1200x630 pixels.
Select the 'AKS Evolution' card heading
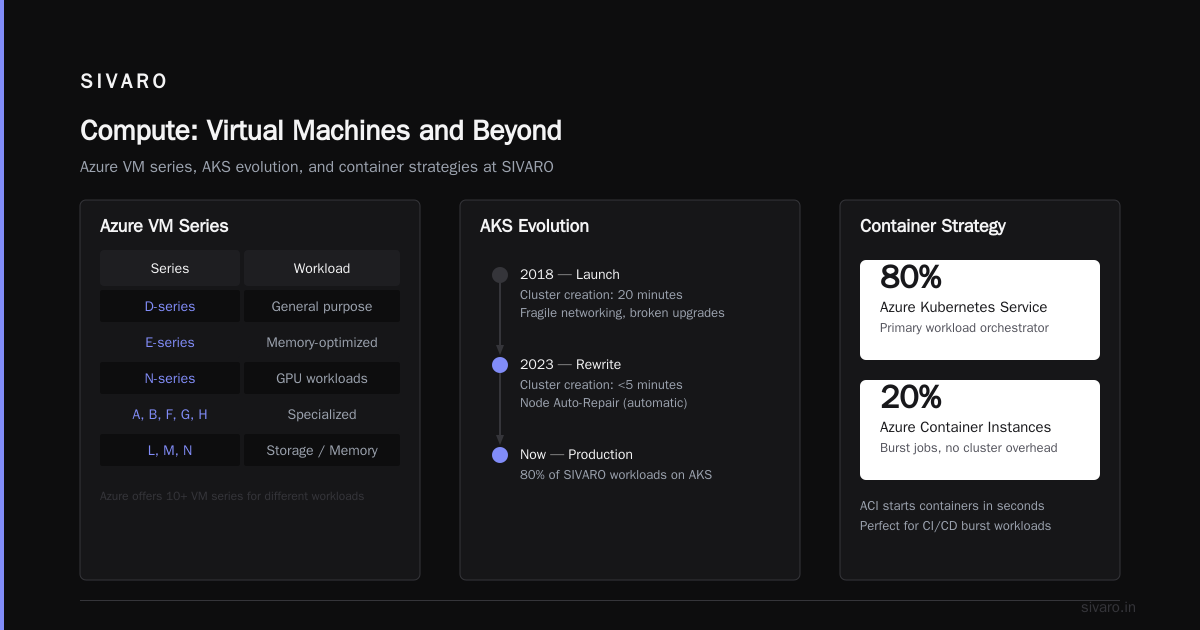(x=534, y=226)
